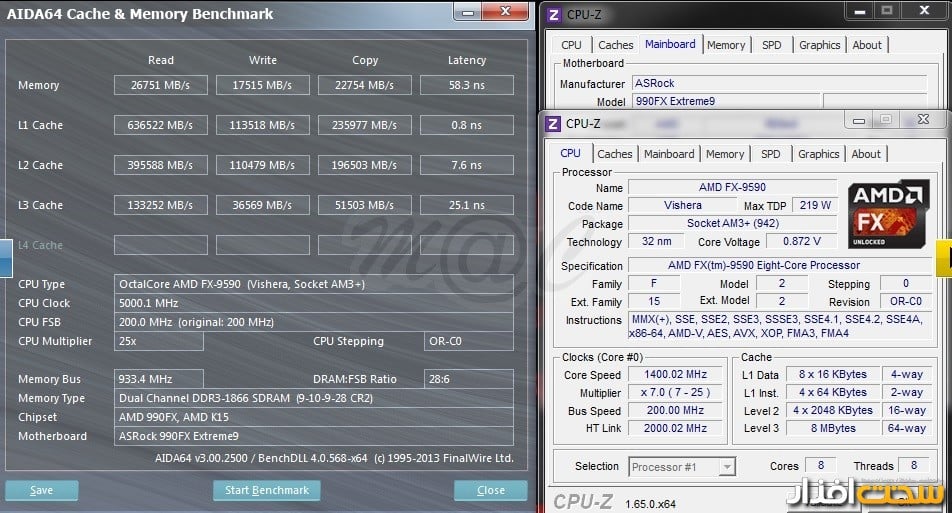The height and width of the screenshot is (513, 952).
Task: Minimize the front CPU-Z window
Action: [x=858, y=120]
